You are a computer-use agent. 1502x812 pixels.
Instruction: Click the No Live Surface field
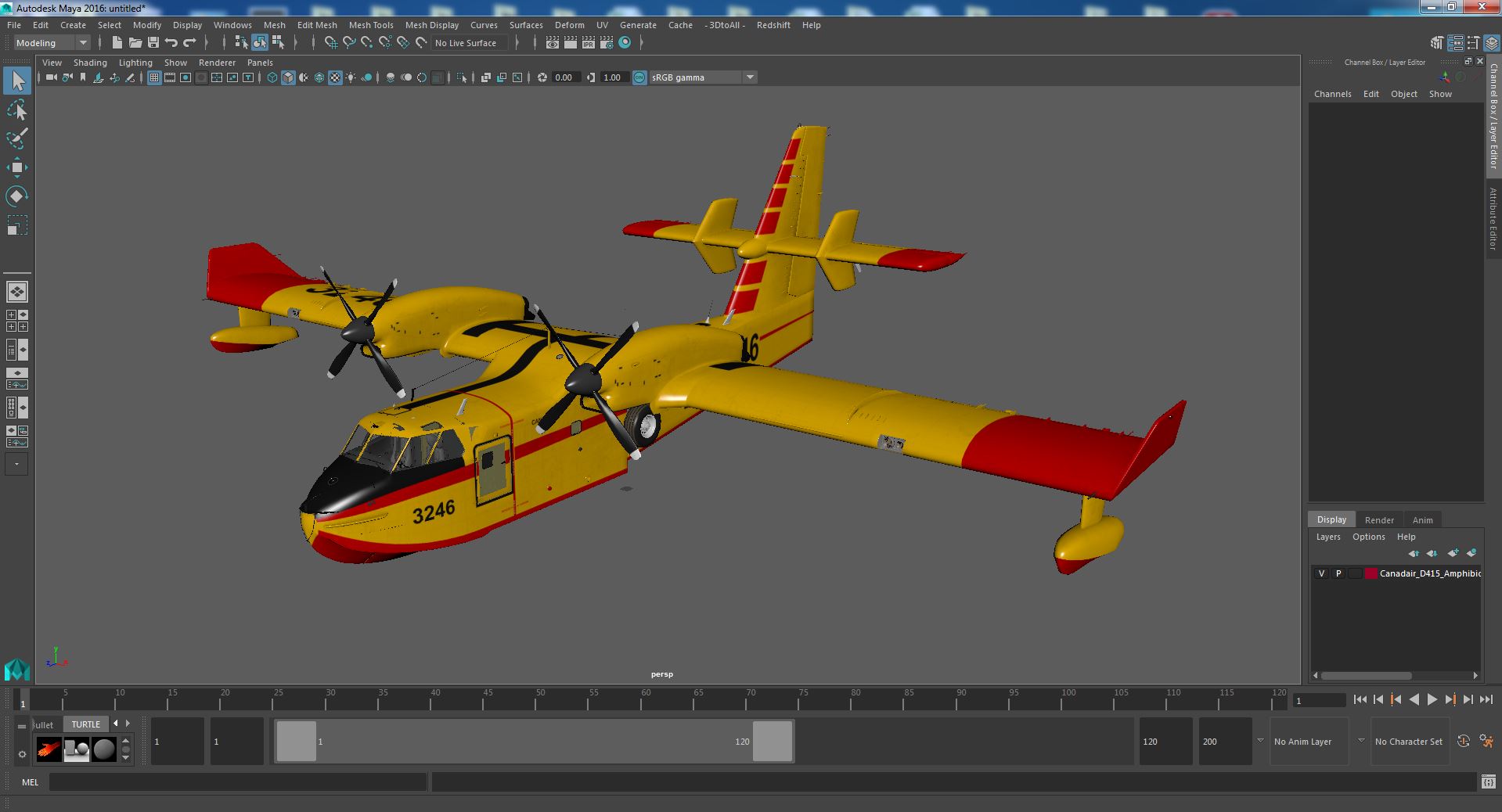[x=470, y=43]
